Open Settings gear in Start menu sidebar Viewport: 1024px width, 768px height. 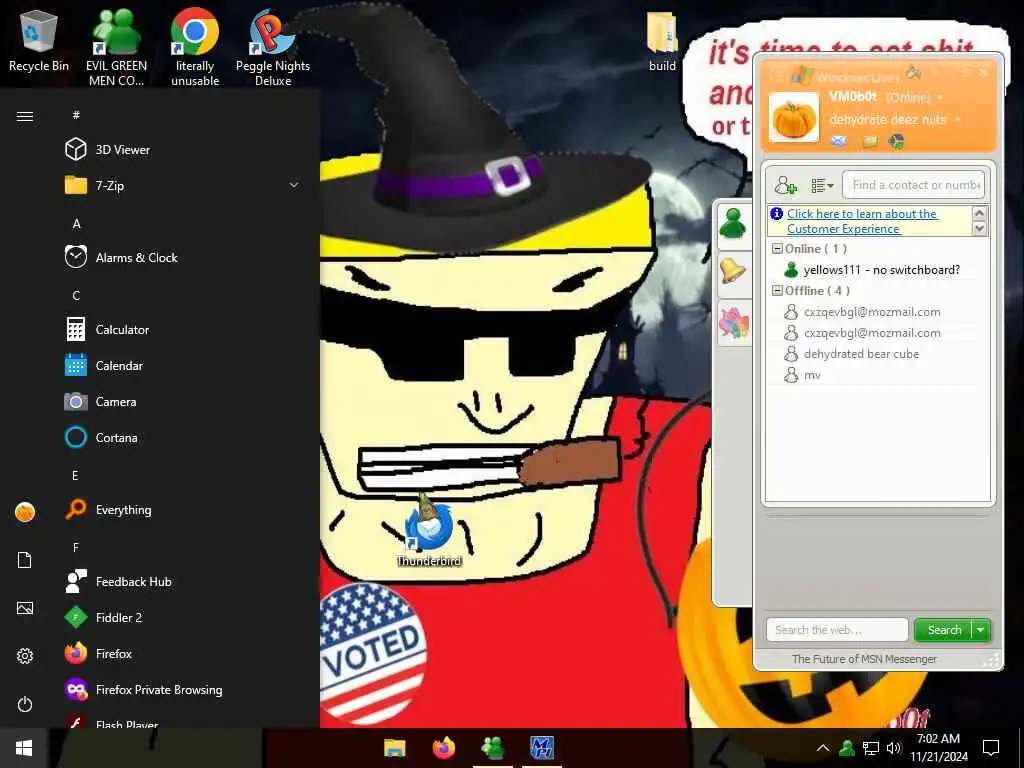(25, 656)
